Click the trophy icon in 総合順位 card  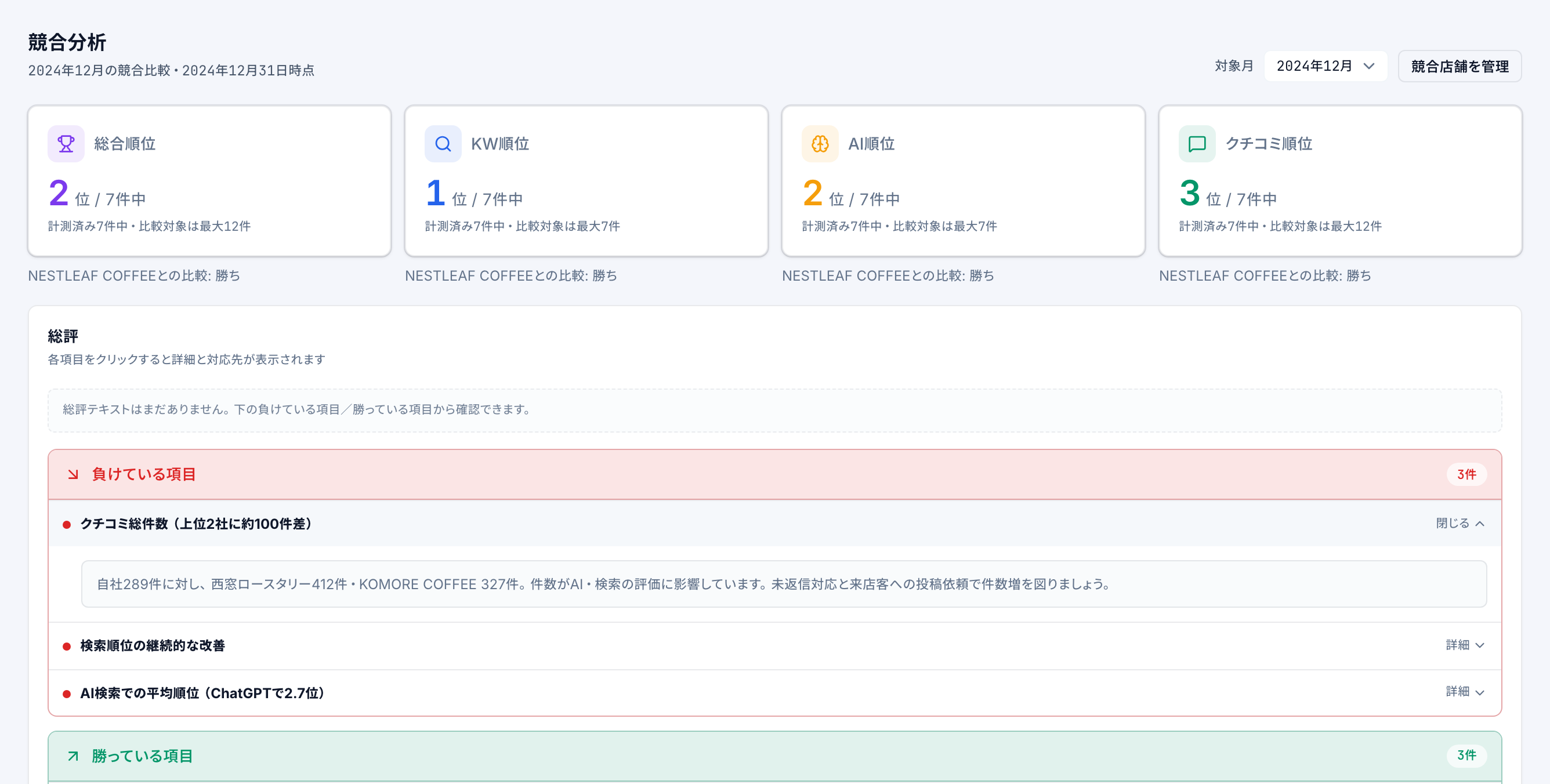point(66,144)
